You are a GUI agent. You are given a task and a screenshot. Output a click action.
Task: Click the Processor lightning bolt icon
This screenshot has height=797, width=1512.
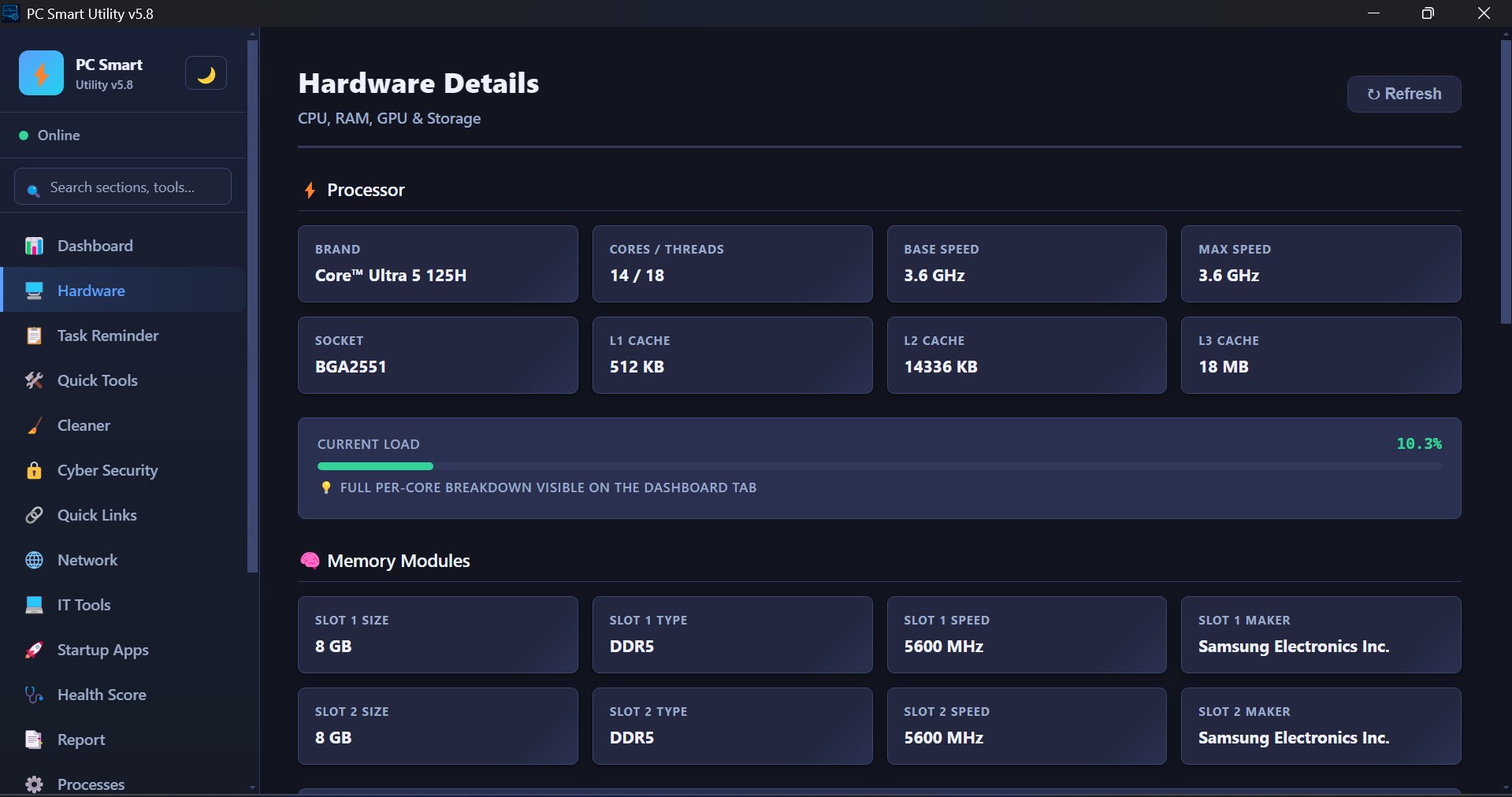[310, 191]
